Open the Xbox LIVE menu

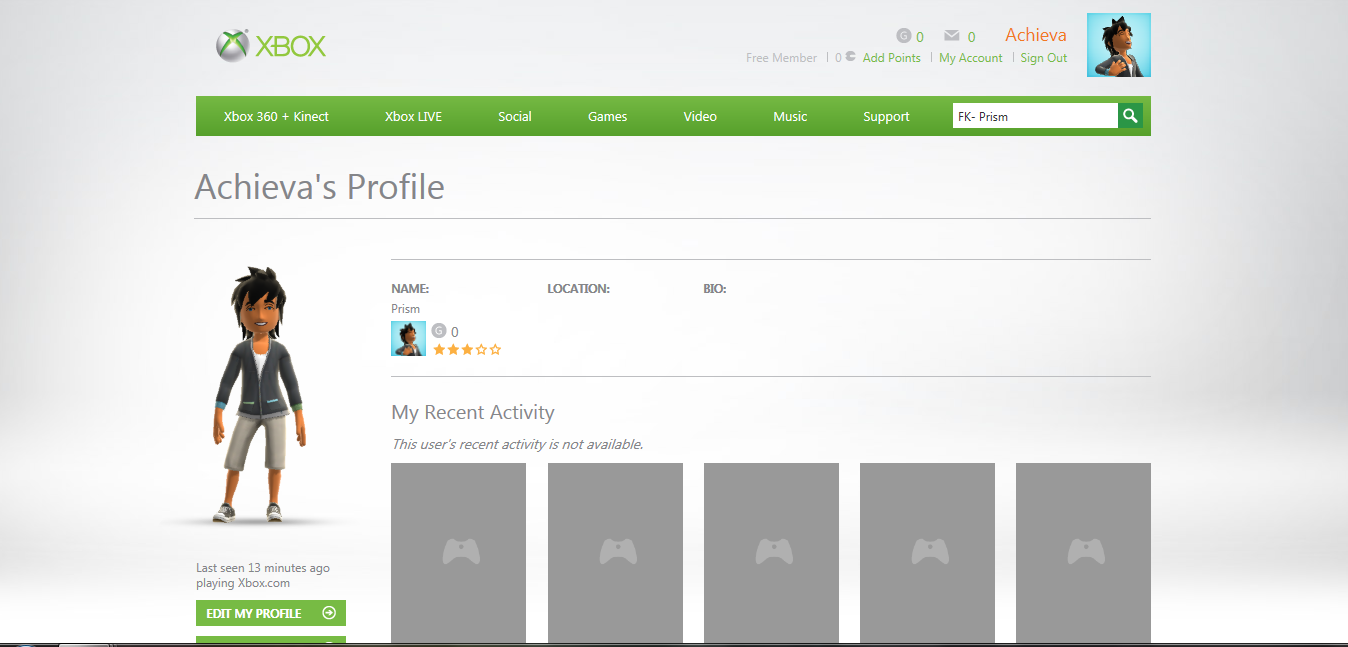pyautogui.click(x=413, y=116)
